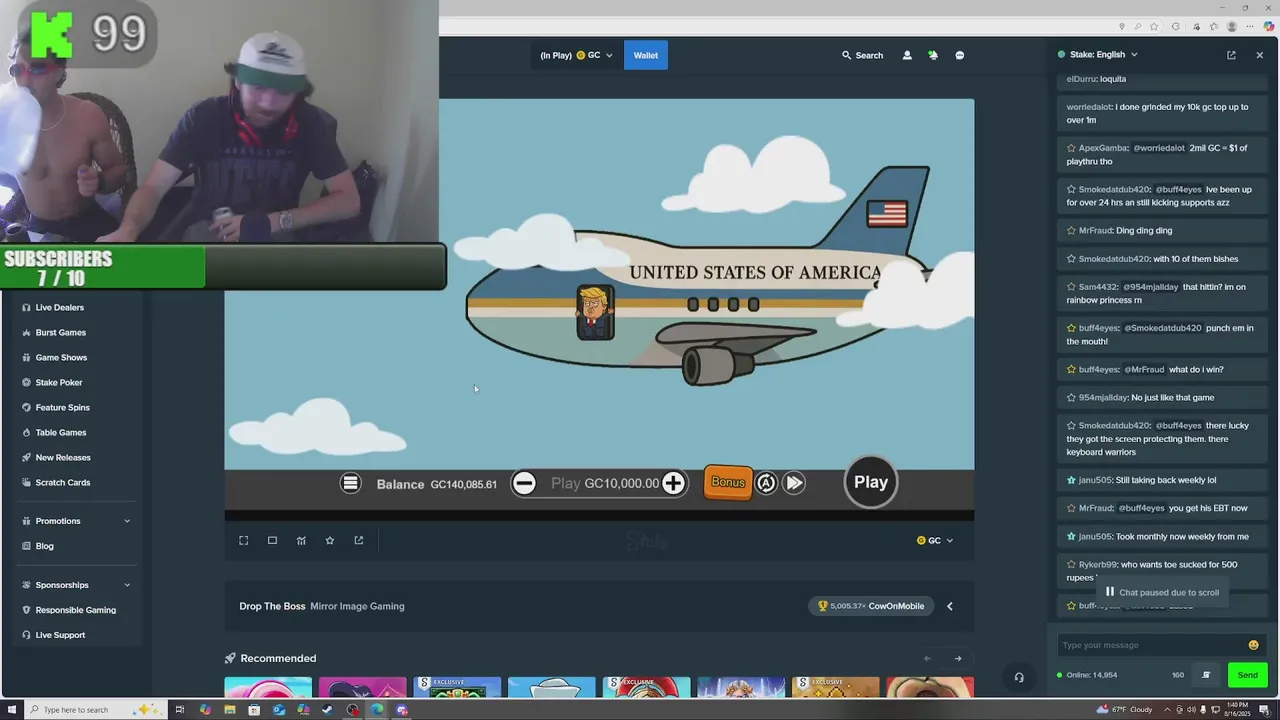Open the (In Play) GC balance dropdown
The width and height of the screenshot is (1280, 720).
pyautogui.click(x=576, y=55)
